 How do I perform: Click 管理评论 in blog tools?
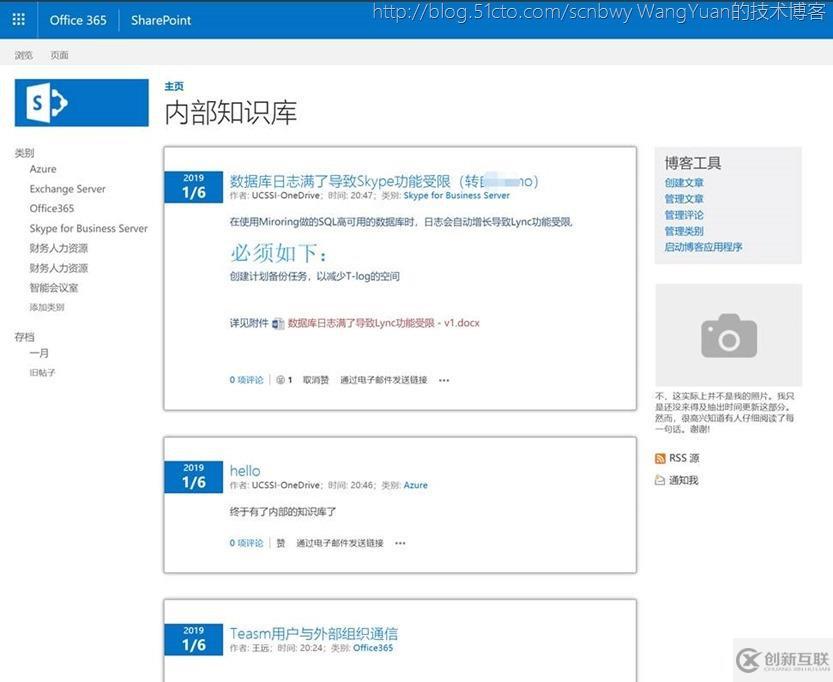click(x=684, y=215)
